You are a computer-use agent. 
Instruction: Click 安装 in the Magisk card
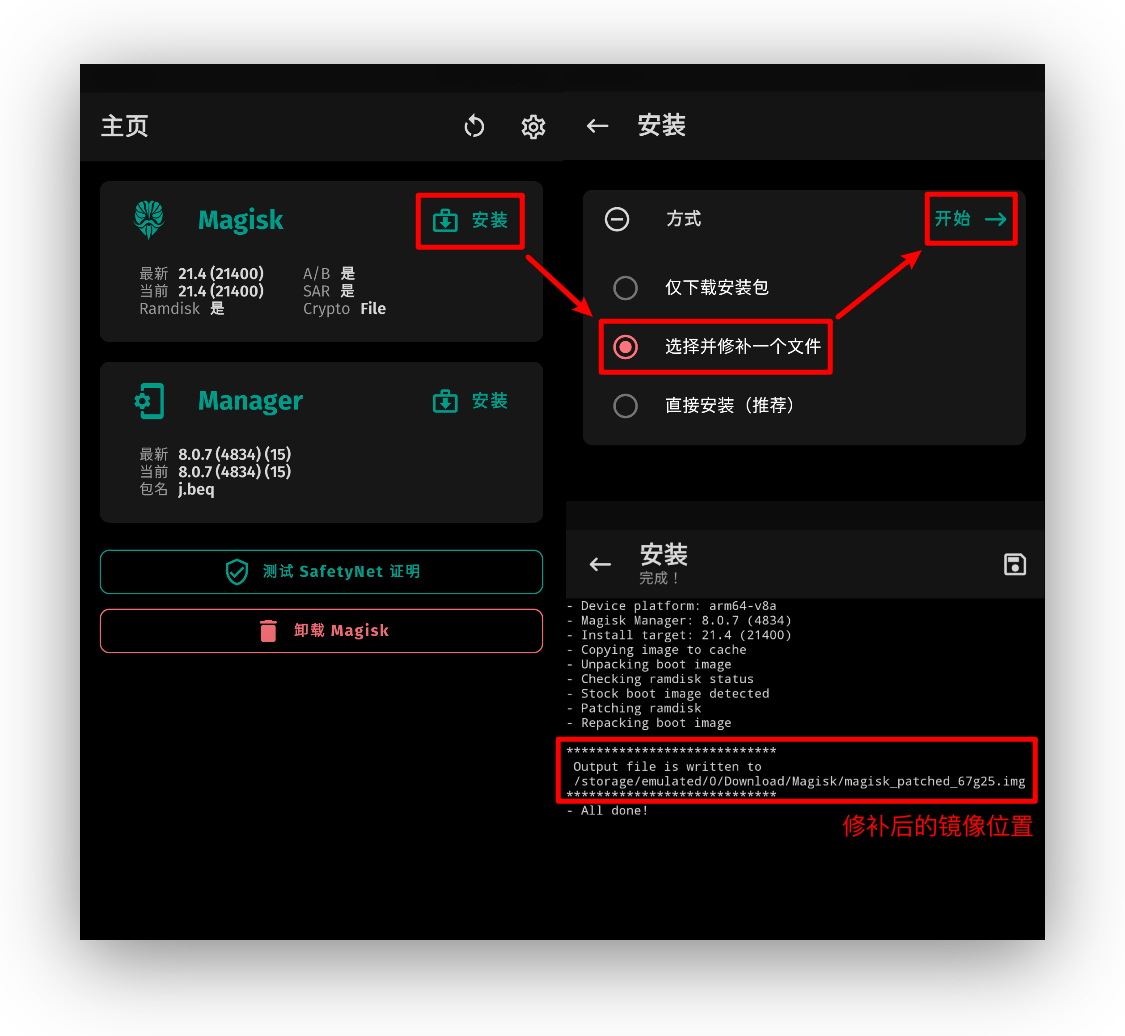point(471,220)
